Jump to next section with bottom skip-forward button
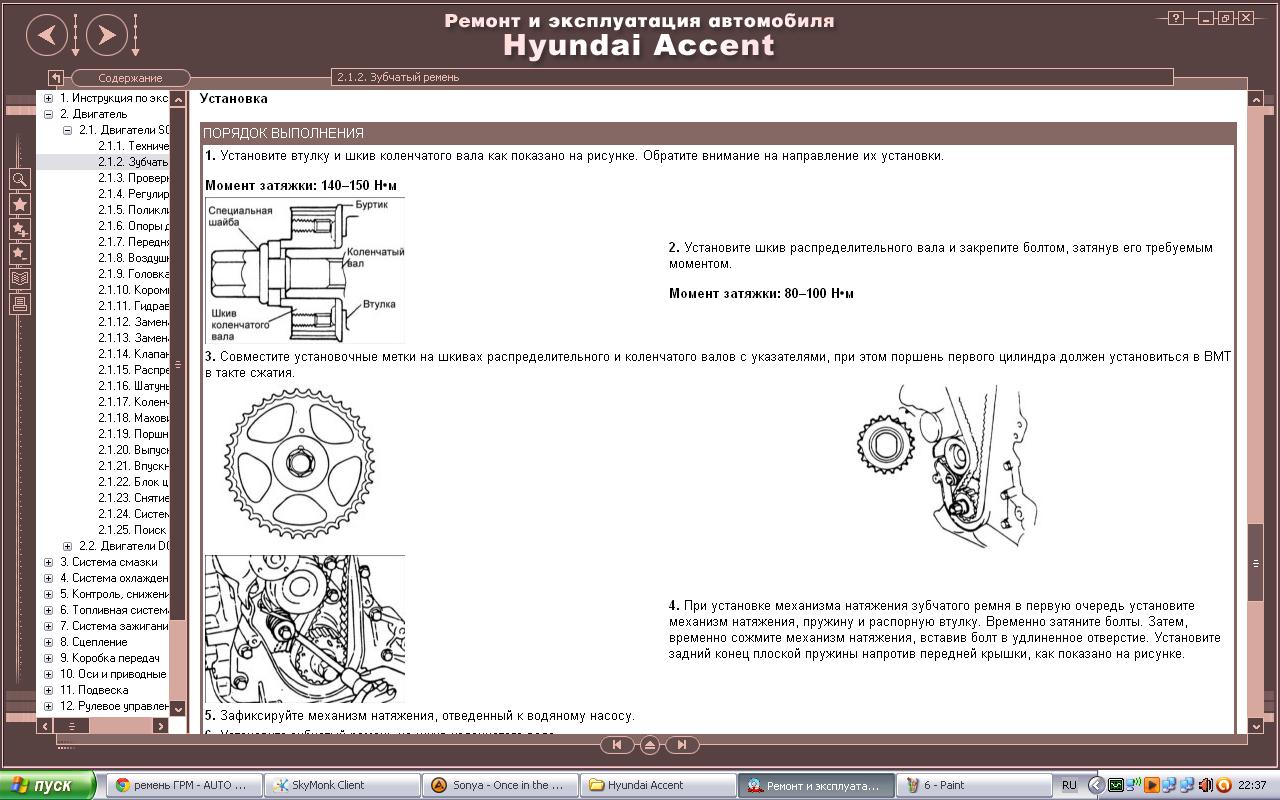The image size is (1280, 800). point(682,744)
